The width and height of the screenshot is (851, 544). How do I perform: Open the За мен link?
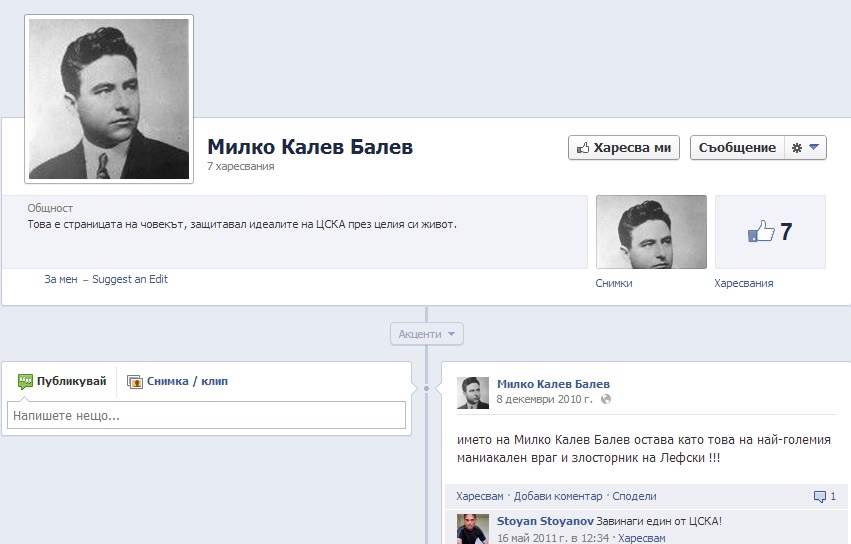pyautogui.click(x=60, y=280)
